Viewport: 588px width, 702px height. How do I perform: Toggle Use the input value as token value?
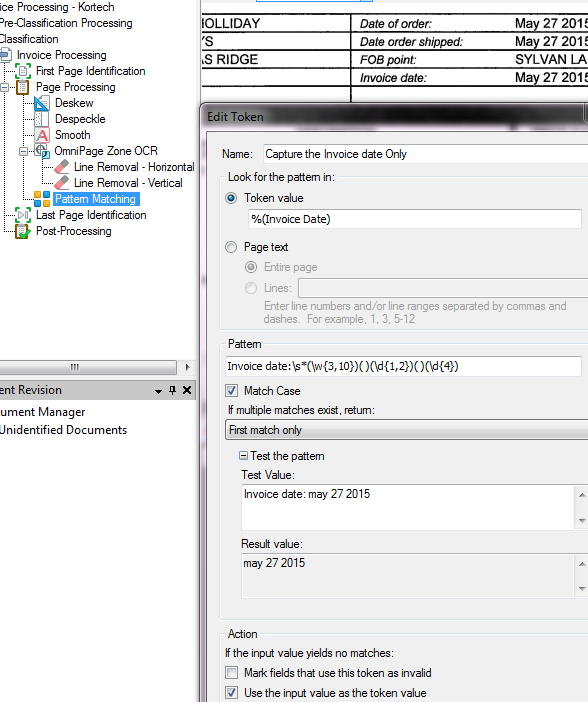[x=232, y=693]
